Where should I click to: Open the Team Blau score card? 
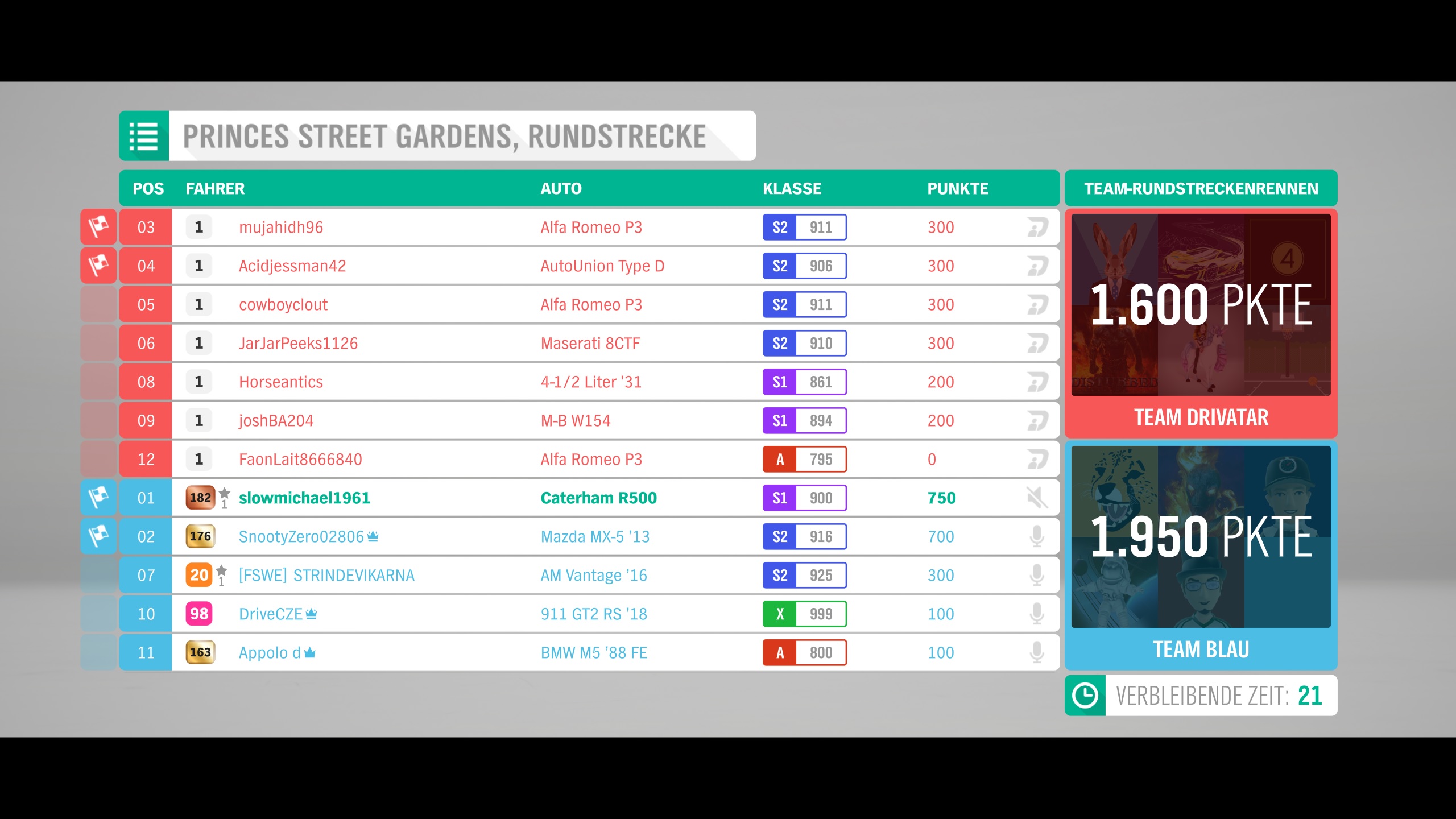point(1201,555)
